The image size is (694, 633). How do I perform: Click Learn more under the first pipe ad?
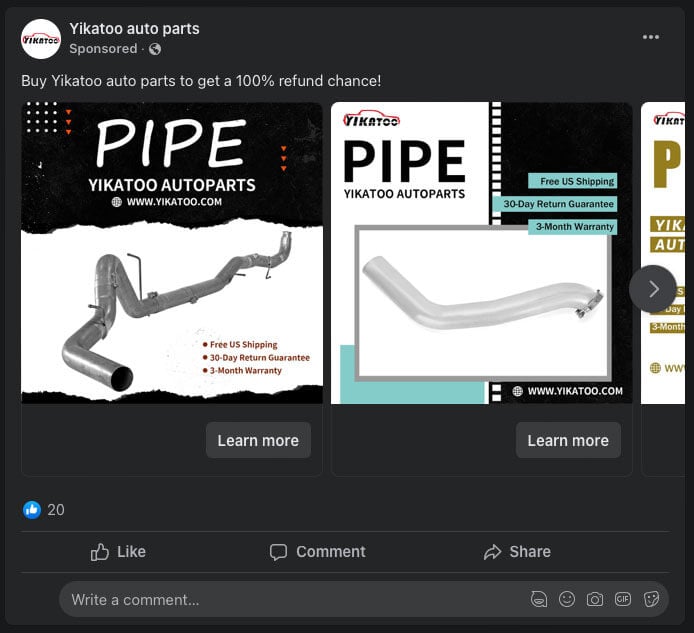click(x=258, y=440)
